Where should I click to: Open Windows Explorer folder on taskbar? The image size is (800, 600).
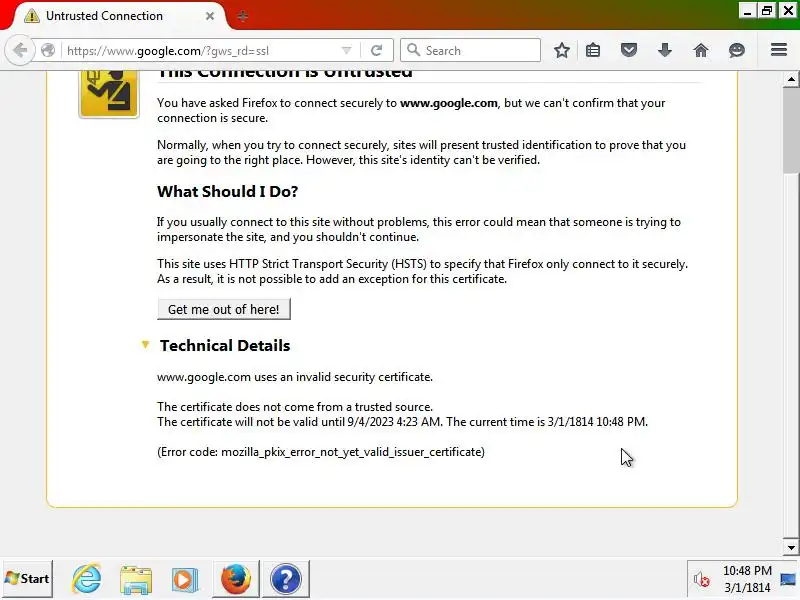(136, 580)
